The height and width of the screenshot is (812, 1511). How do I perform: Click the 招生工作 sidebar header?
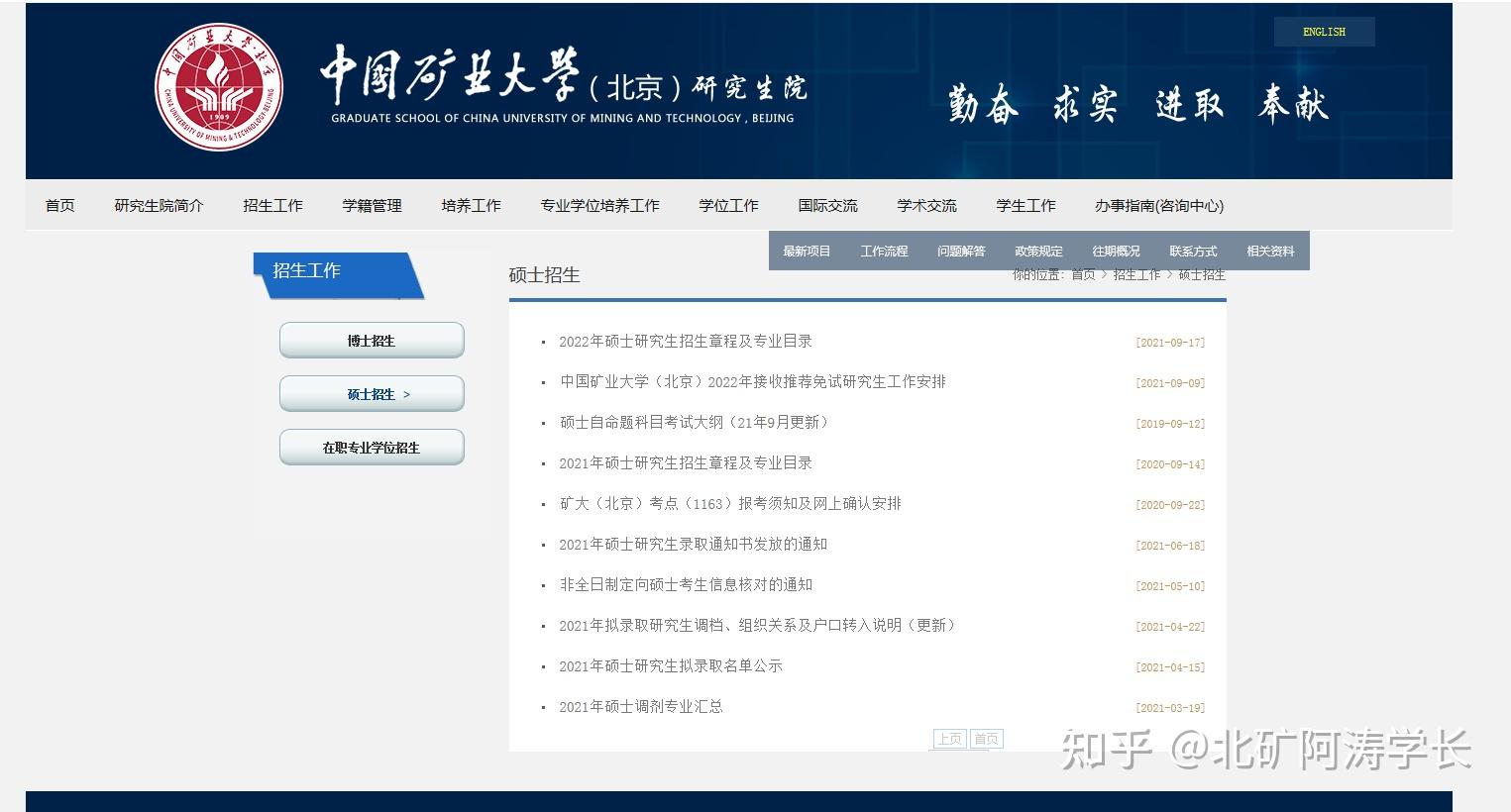tap(338, 275)
